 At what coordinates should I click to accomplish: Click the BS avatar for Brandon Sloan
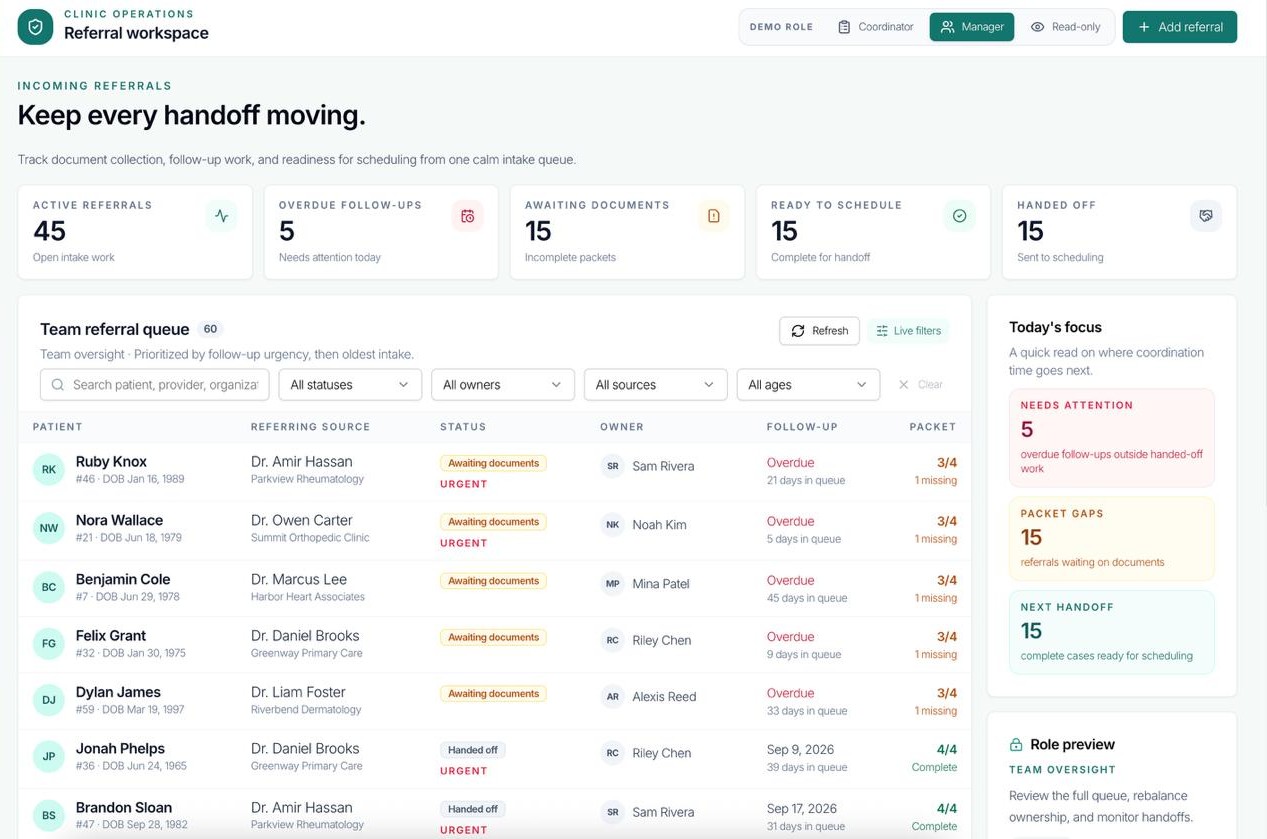pos(49,816)
